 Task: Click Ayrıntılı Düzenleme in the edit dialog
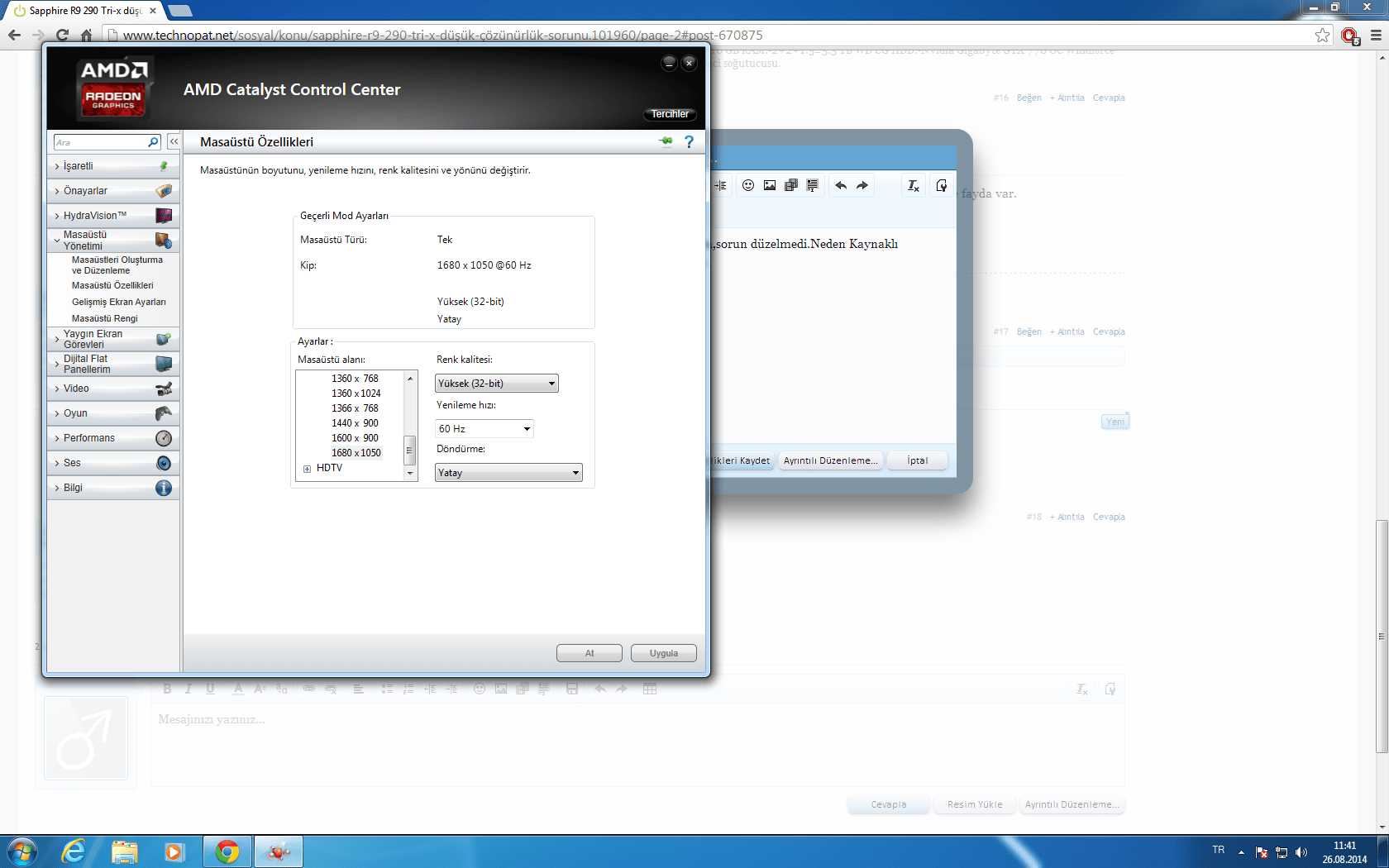[831, 460]
